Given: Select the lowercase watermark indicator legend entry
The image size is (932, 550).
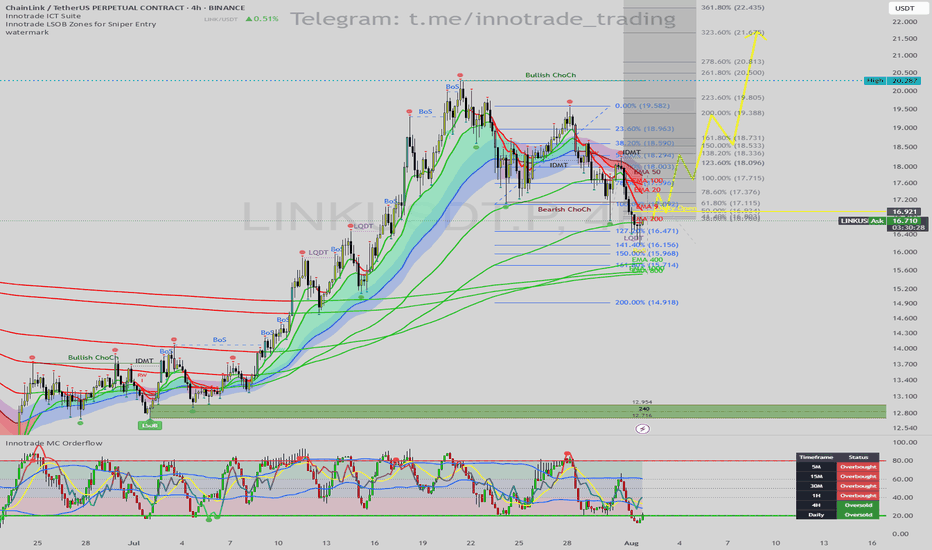Looking at the screenshot, I should click(27, 32).
